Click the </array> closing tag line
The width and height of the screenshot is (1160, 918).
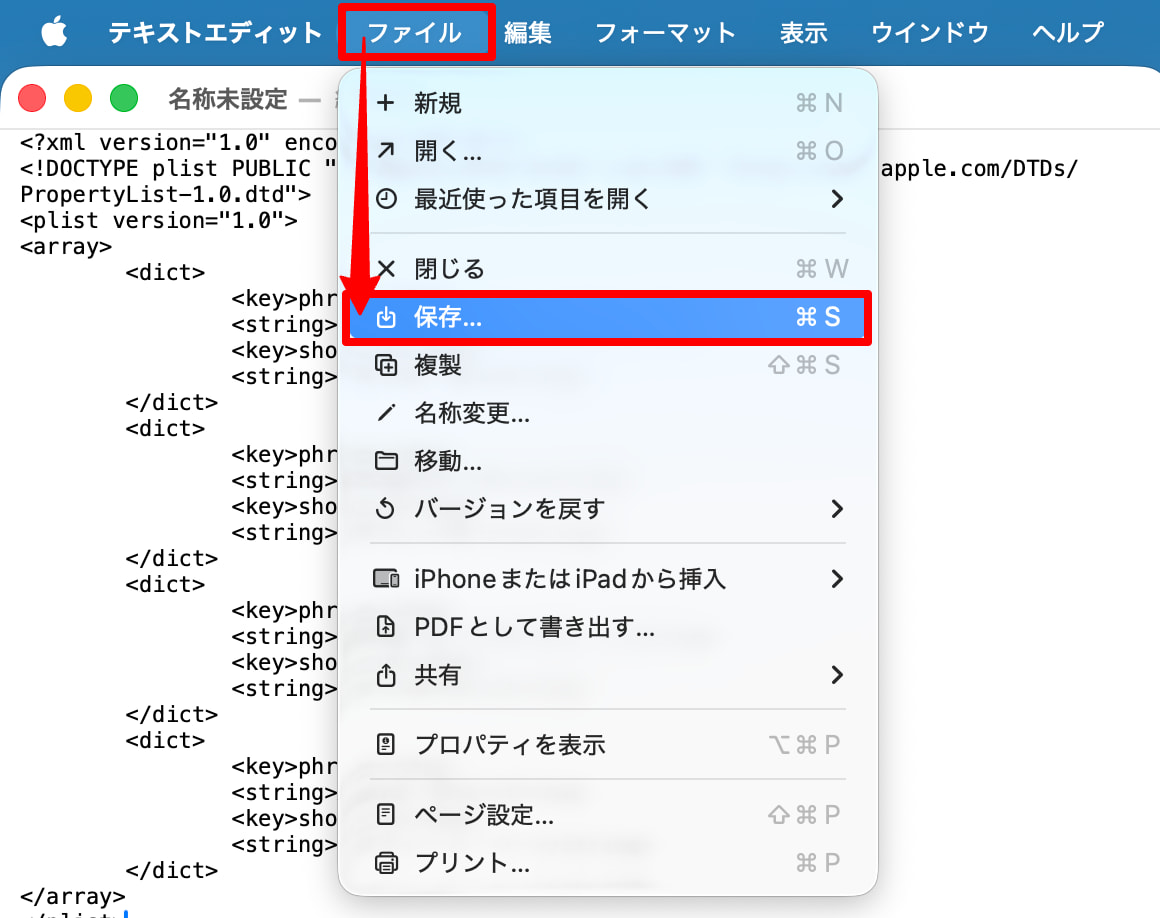(x=72, y=897)
